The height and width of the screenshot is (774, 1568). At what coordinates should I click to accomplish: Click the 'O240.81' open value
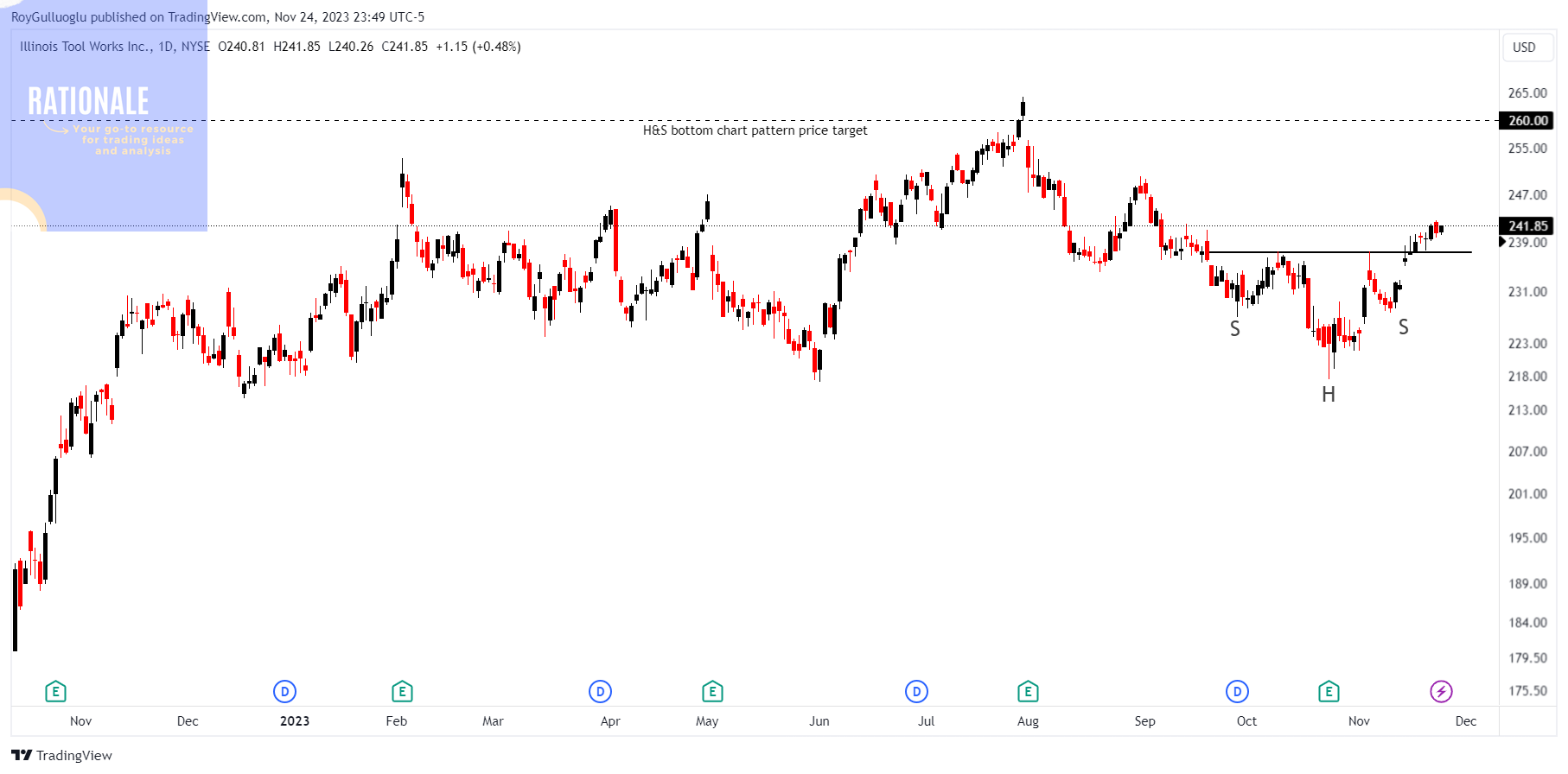(241, 47)
